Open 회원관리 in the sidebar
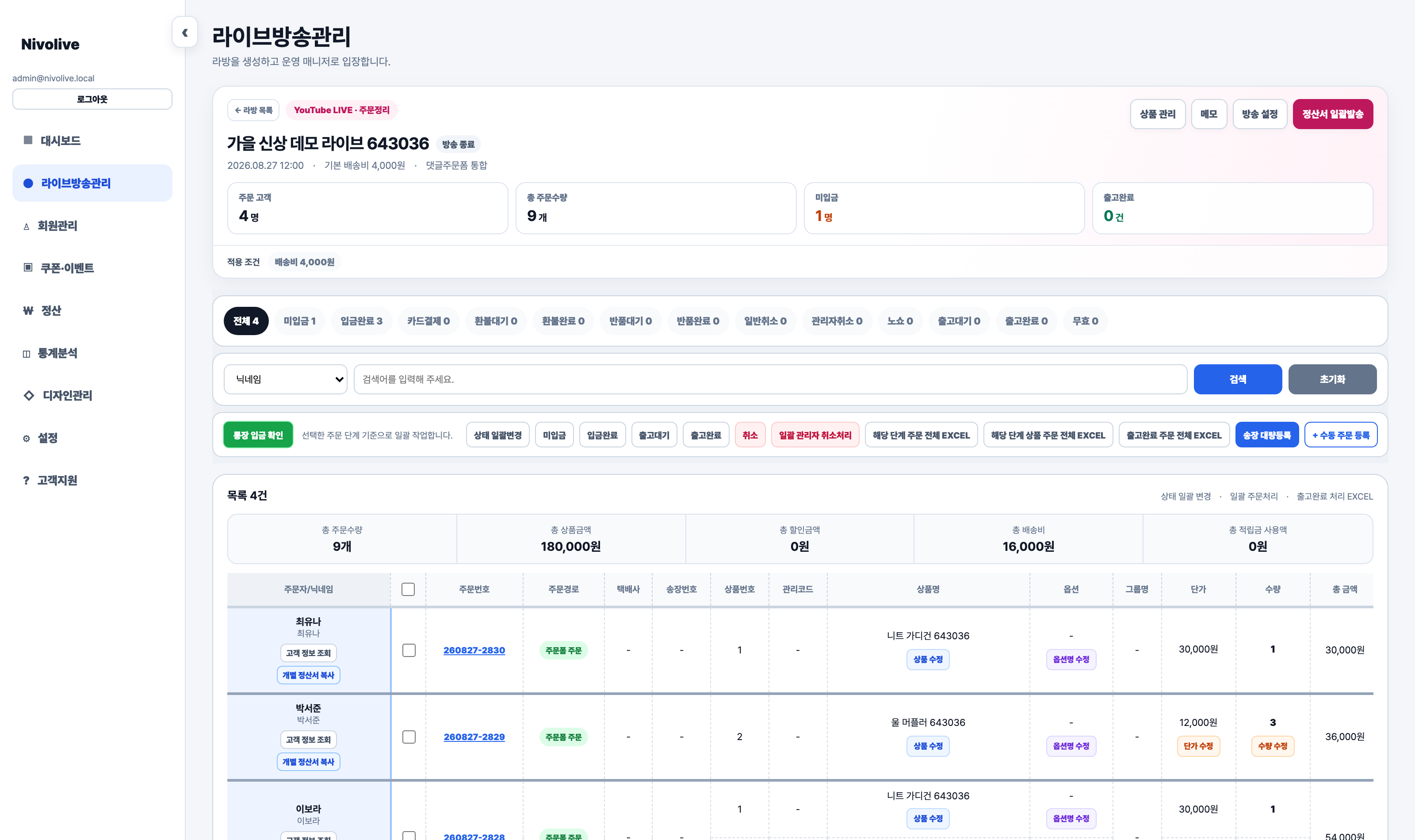 pos(92,225)
